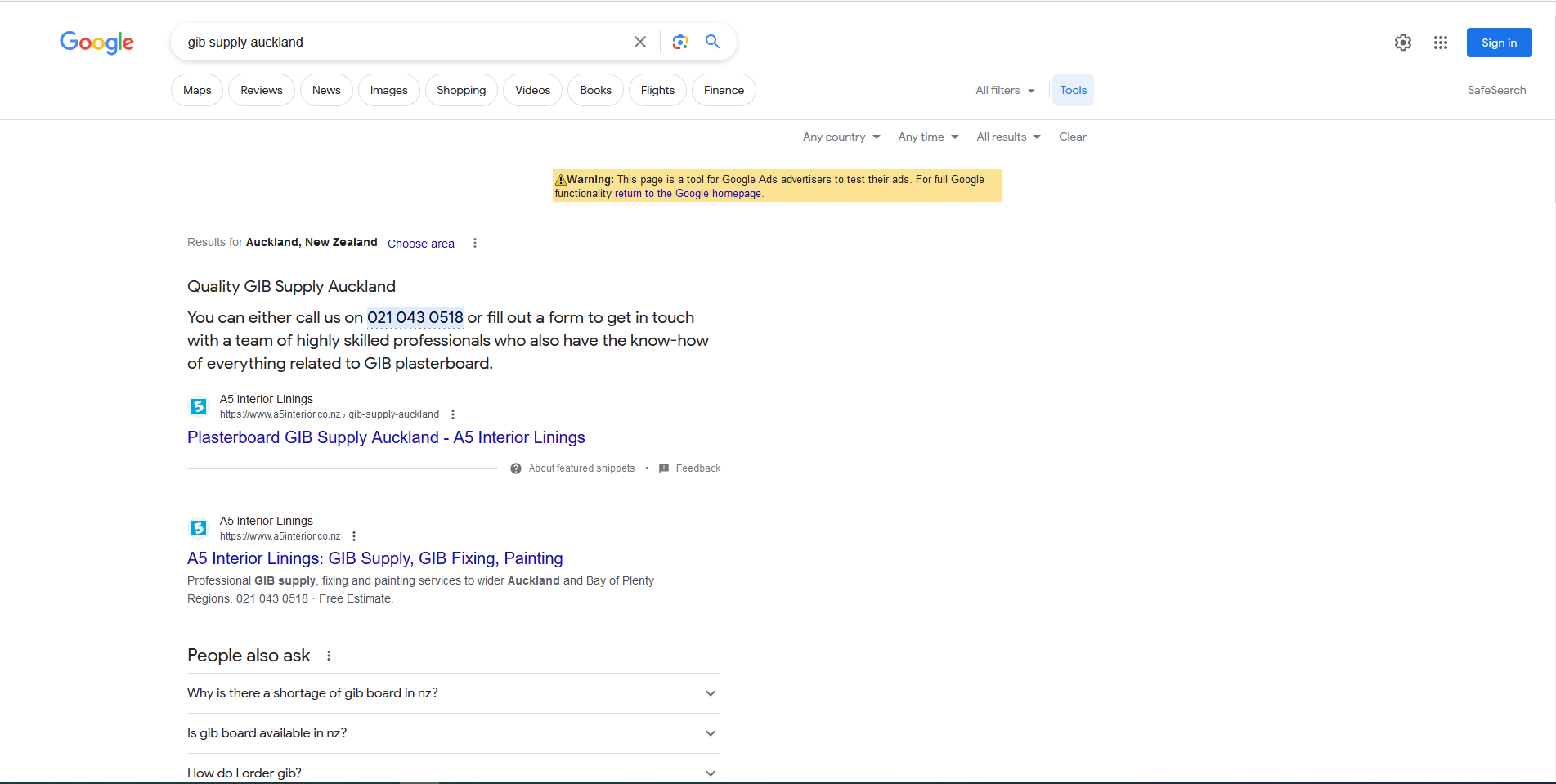Image resolution: width=1556 pixels, height=784 pixels.
Task: Open the options dots beside Choose area
Action: click(475, 243)
